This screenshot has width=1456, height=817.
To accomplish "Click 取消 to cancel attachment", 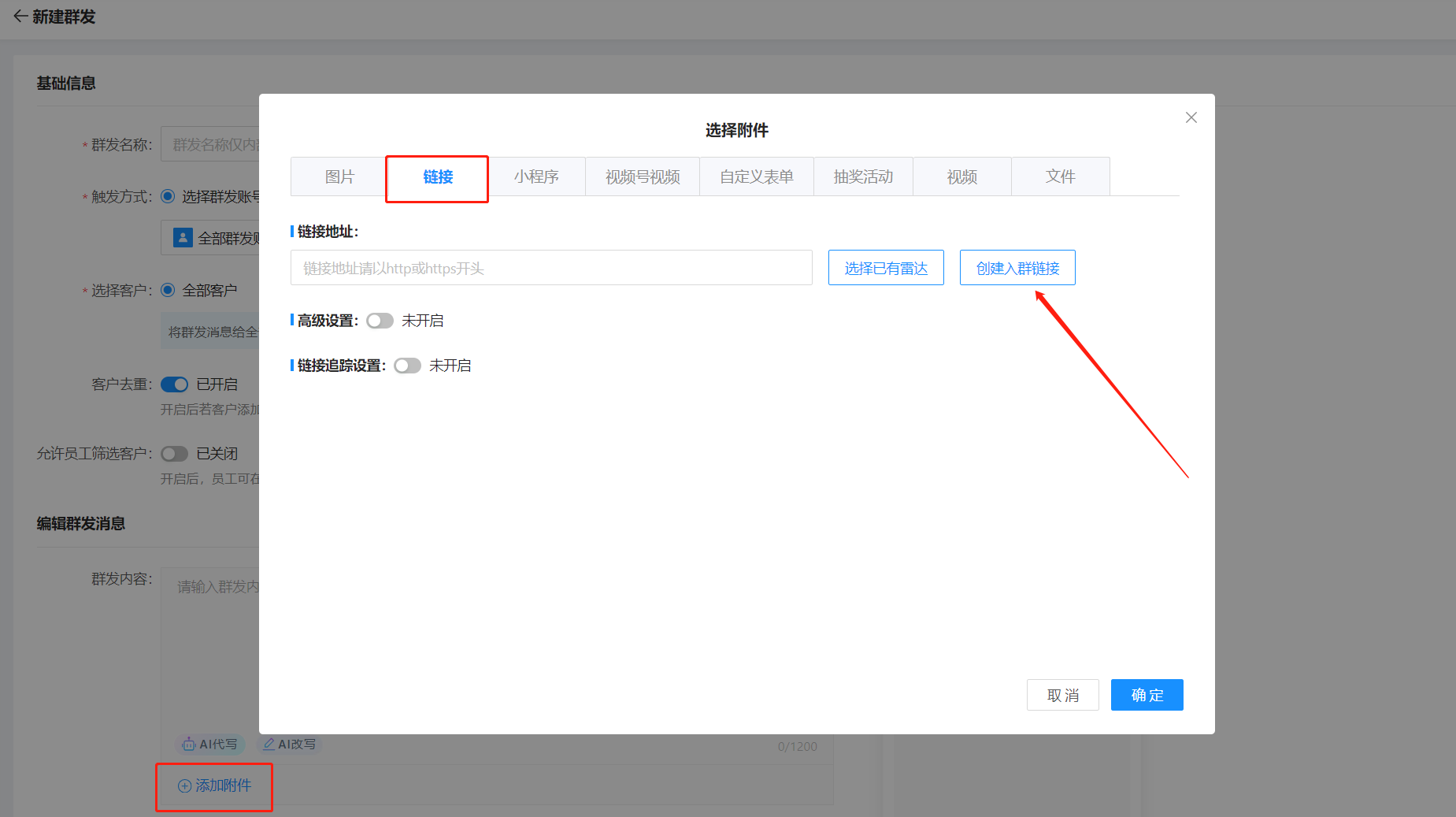I will point(1063,695).
